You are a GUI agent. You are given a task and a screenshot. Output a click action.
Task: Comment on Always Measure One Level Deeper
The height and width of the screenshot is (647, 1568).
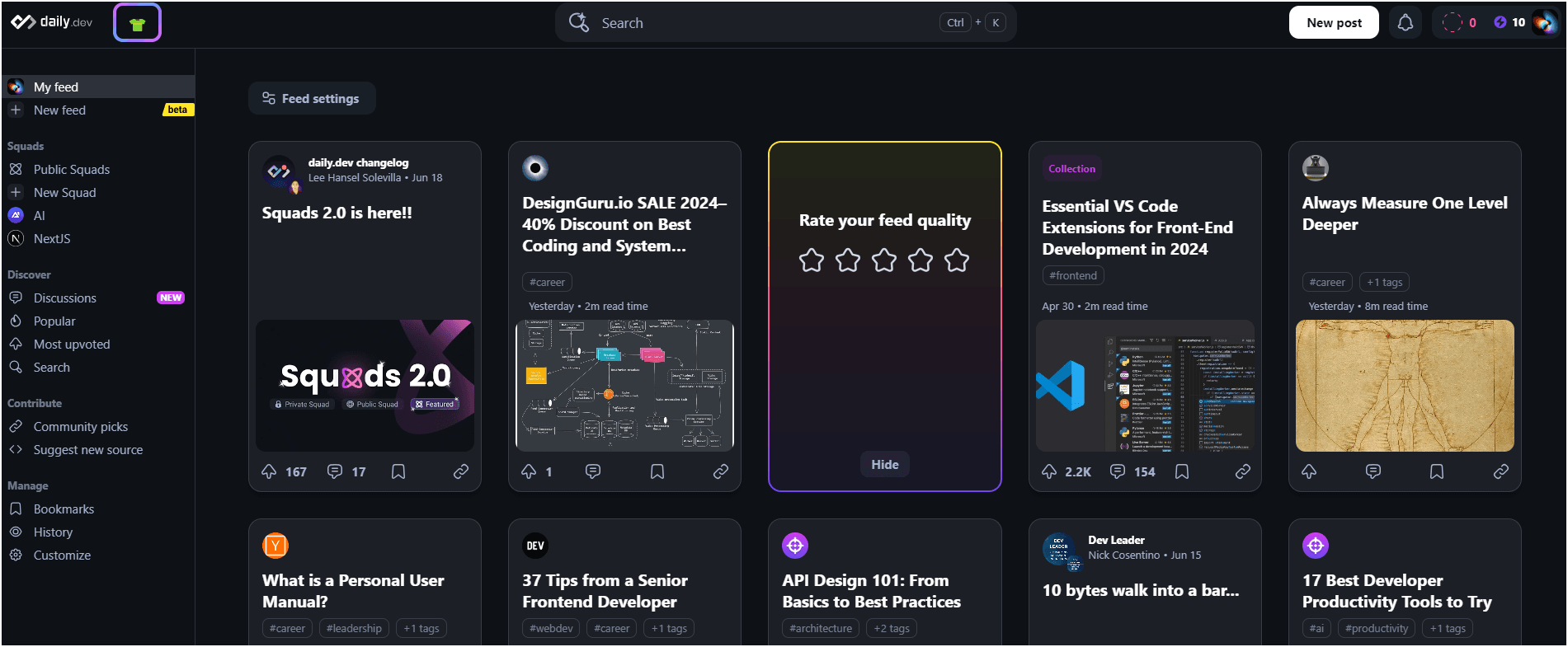point(1373,471)
